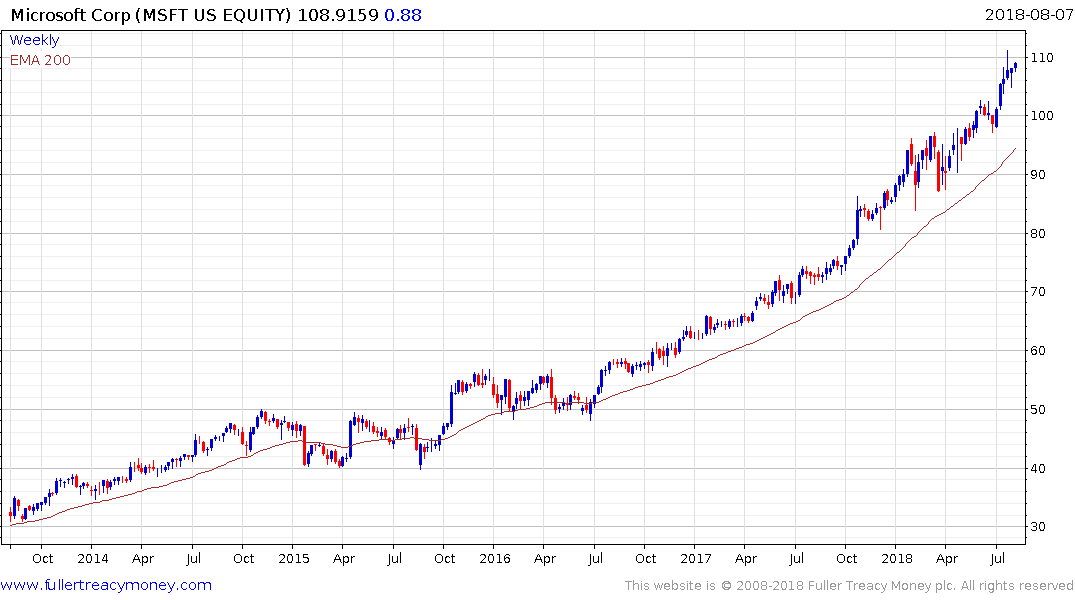Click the 30 price axis label
Screen dimensions: 1075x600
1038,527
